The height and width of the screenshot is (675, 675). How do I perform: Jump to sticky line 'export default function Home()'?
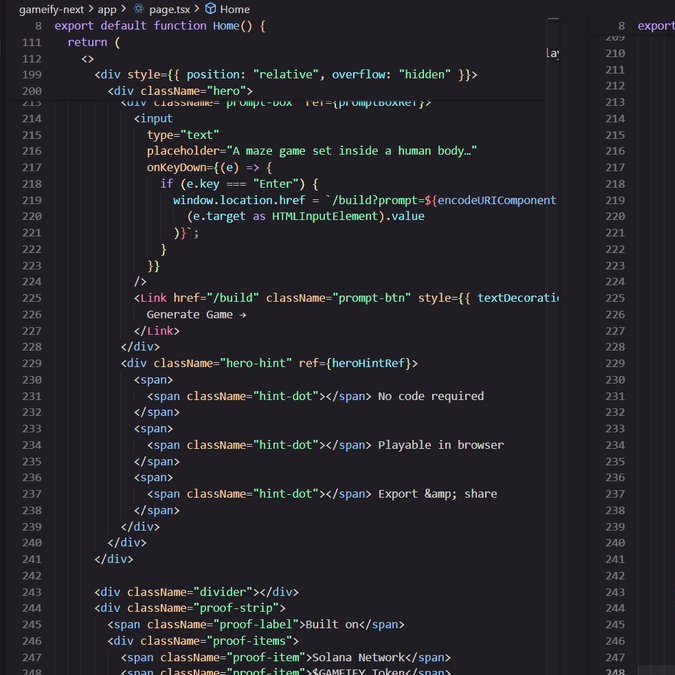coord(160,26)
